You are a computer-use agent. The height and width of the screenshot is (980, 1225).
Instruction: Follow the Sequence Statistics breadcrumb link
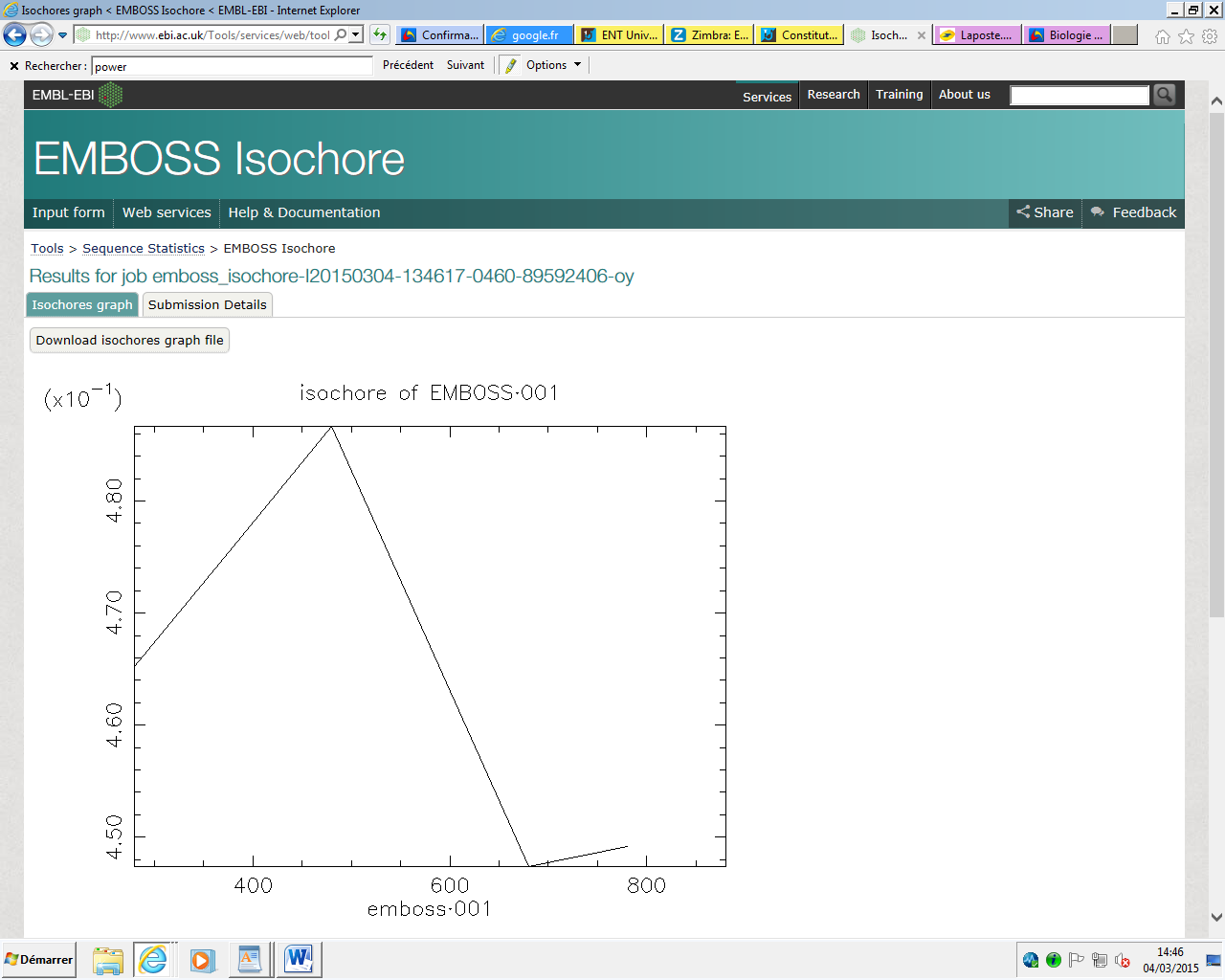144,249
